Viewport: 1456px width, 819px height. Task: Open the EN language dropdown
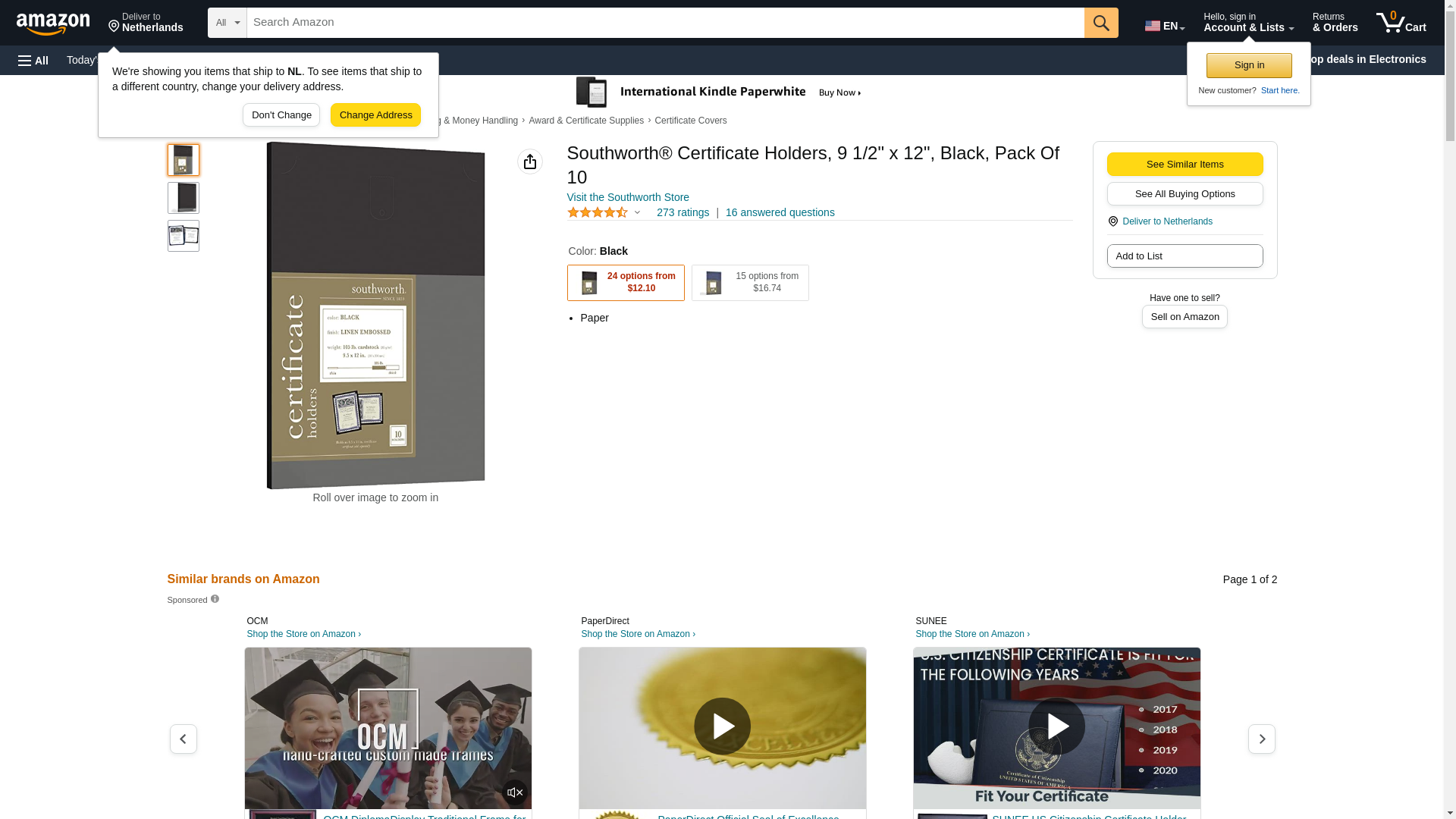coord(1165,25)
